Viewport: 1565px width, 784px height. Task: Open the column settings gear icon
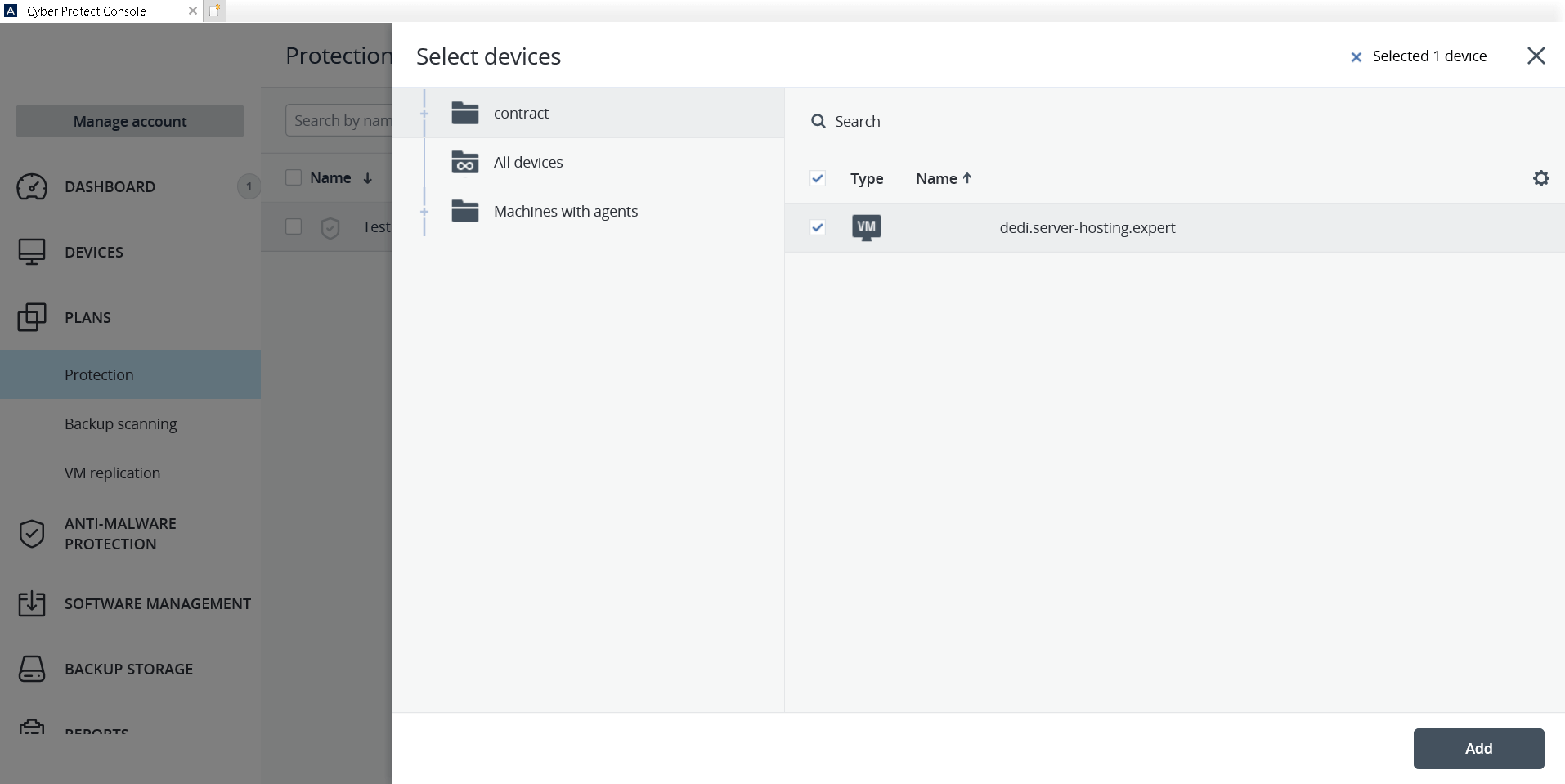(1540, 178)
